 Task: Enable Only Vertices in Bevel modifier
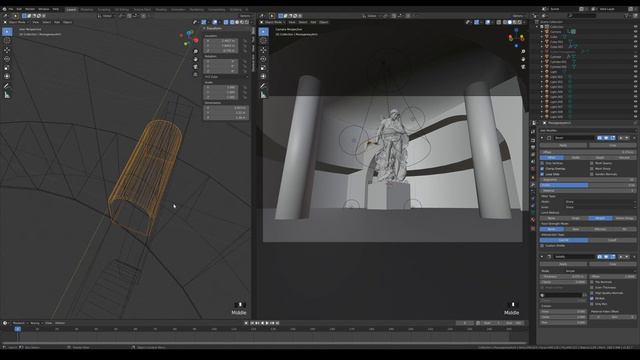[x=542, y=163]
